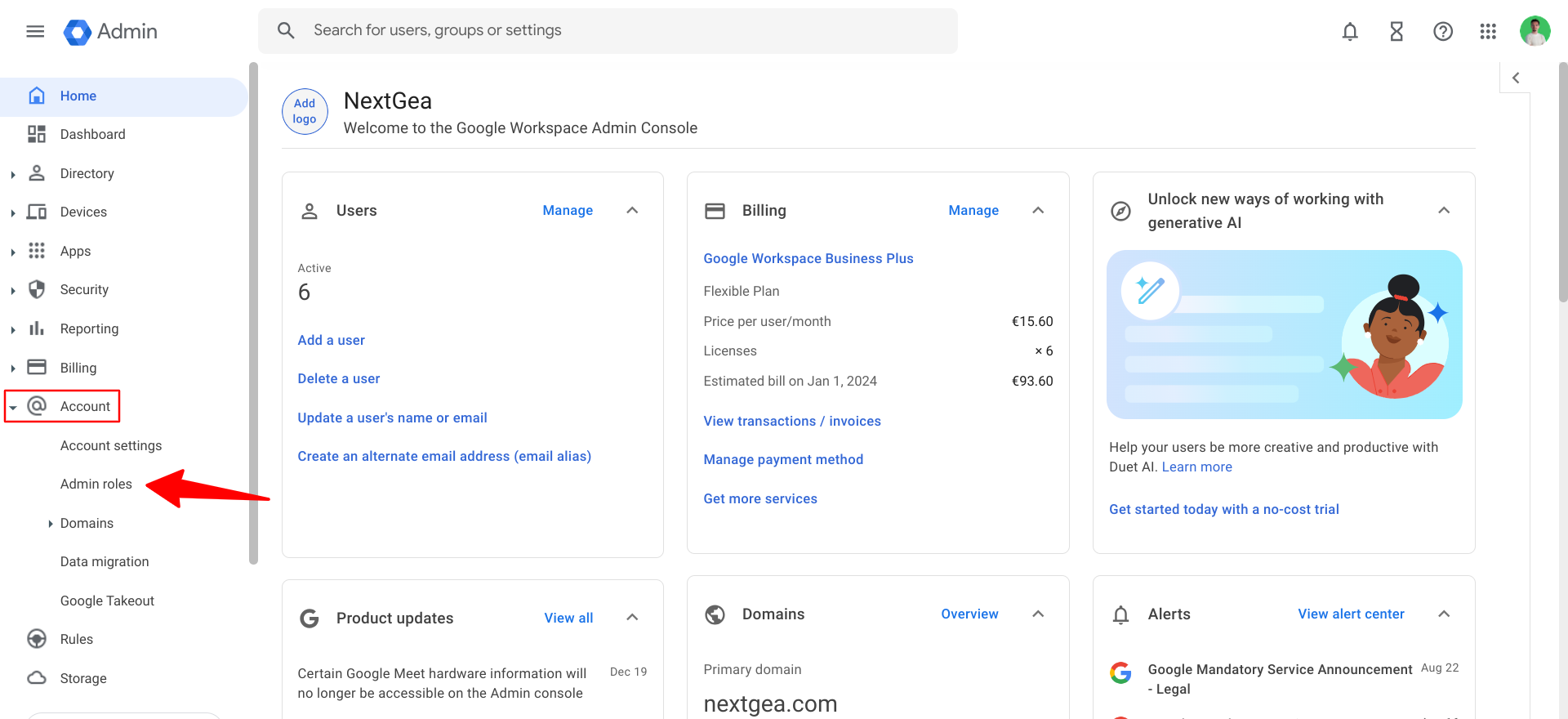The image size is (1568, 719).
Task: Click the Home house icon in sidebar
Action: [37, 96]
